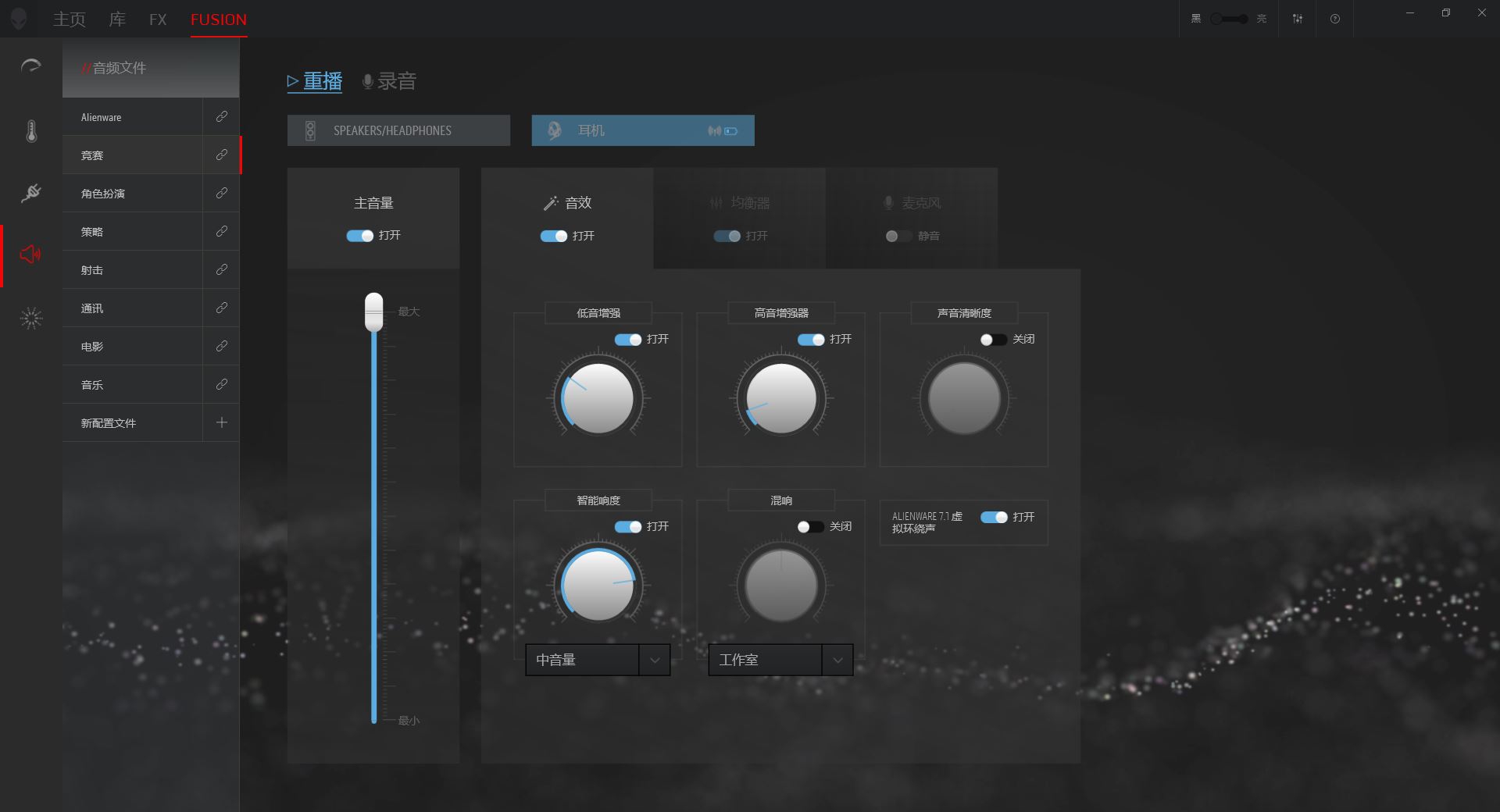Select the SPEAKERS/HEADPHONES device button
The height and width of the screenshot is (812, 1500).
click(x=398, y=130)
